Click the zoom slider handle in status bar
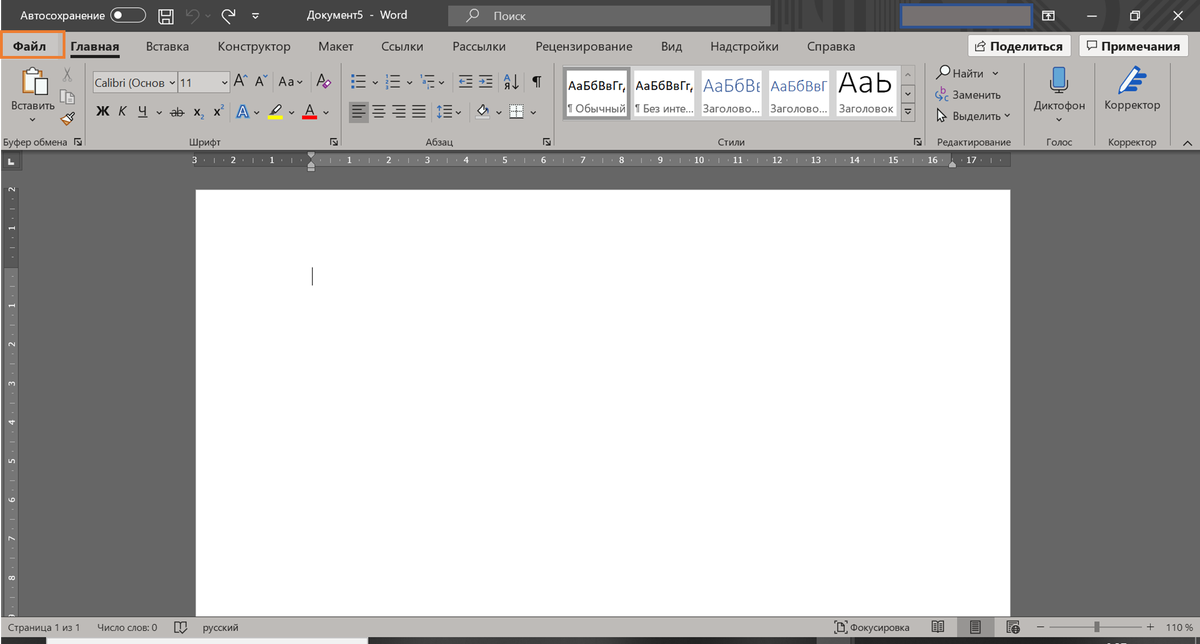The height and width of the screenshot is (644, 1200). click(1097, 627)
